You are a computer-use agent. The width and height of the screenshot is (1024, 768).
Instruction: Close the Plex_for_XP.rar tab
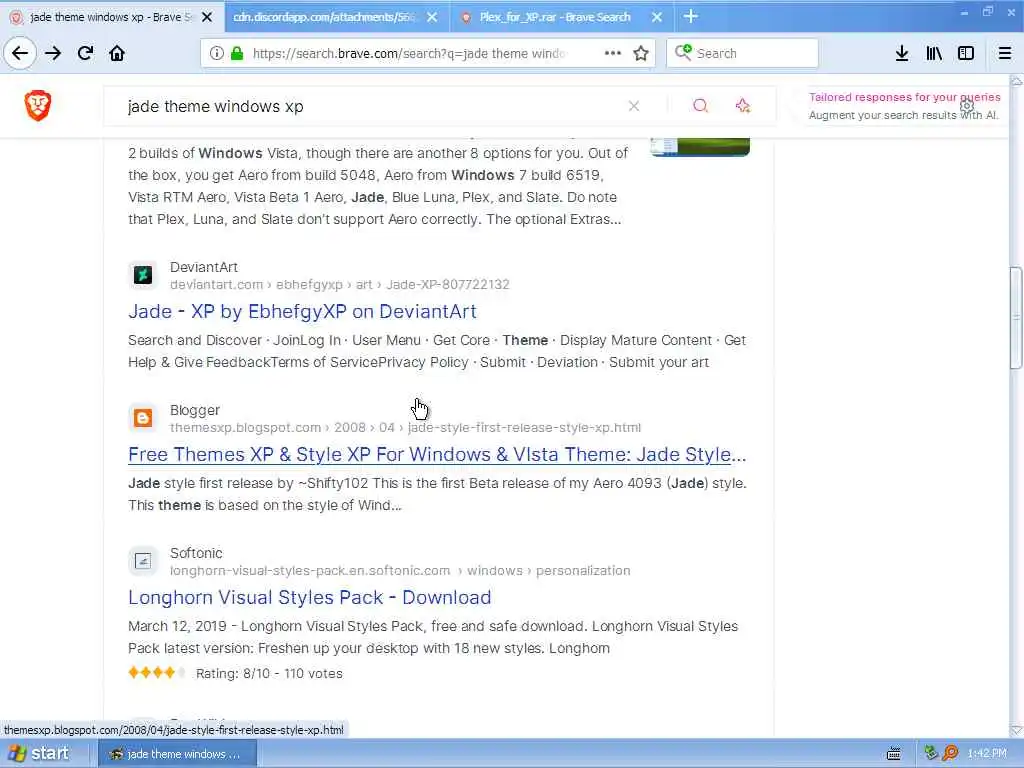[x=657, y=17]
